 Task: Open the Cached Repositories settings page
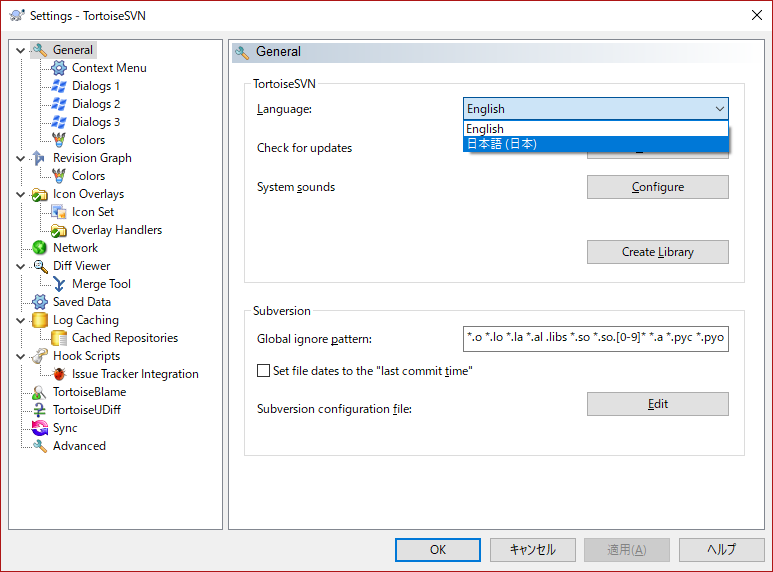125,338
